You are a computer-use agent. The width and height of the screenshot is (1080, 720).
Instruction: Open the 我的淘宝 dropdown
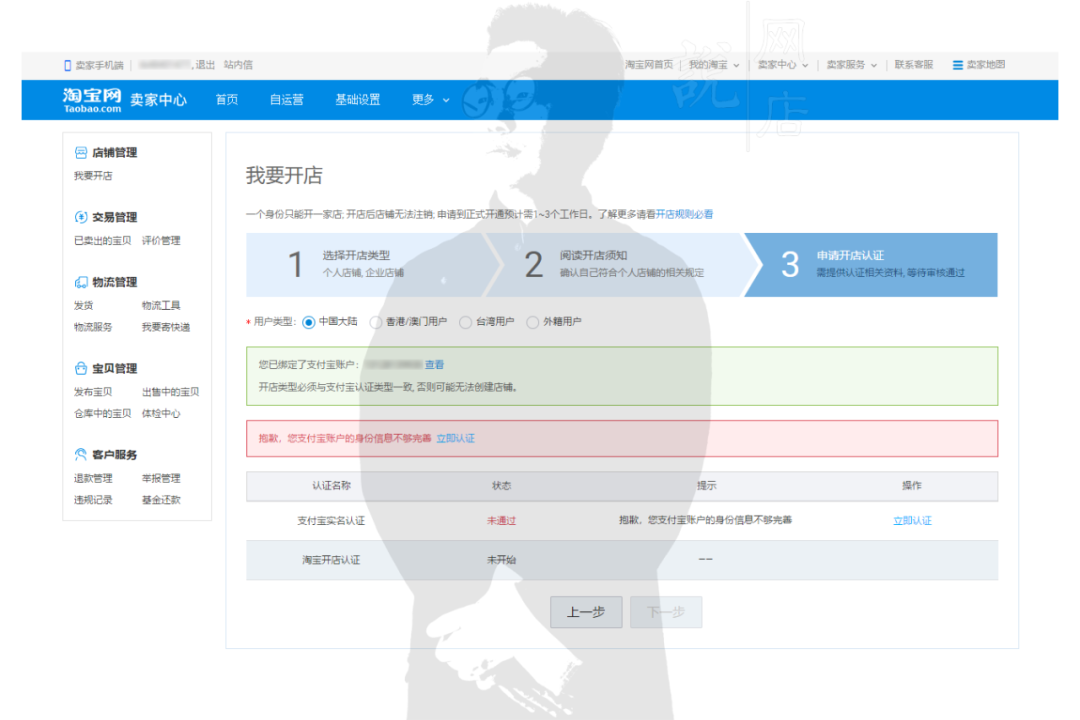pyautogui.click(x=712, y=64)
